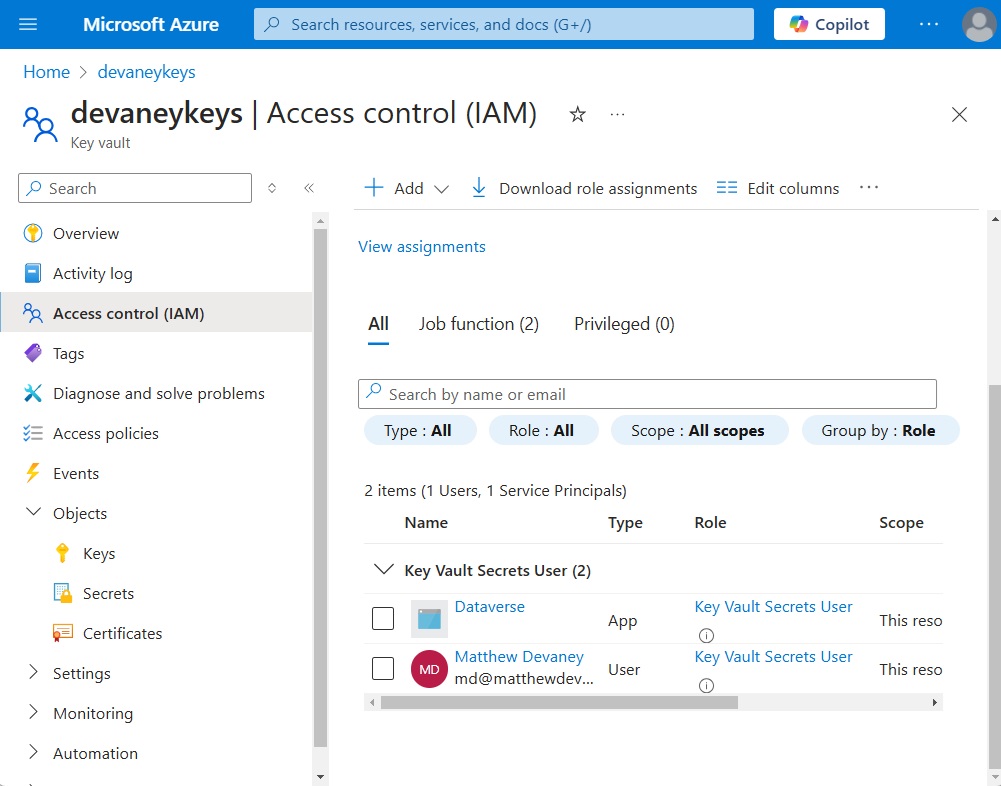
Task: Select Access control (IAM) menu item
Action: point(156,314)
